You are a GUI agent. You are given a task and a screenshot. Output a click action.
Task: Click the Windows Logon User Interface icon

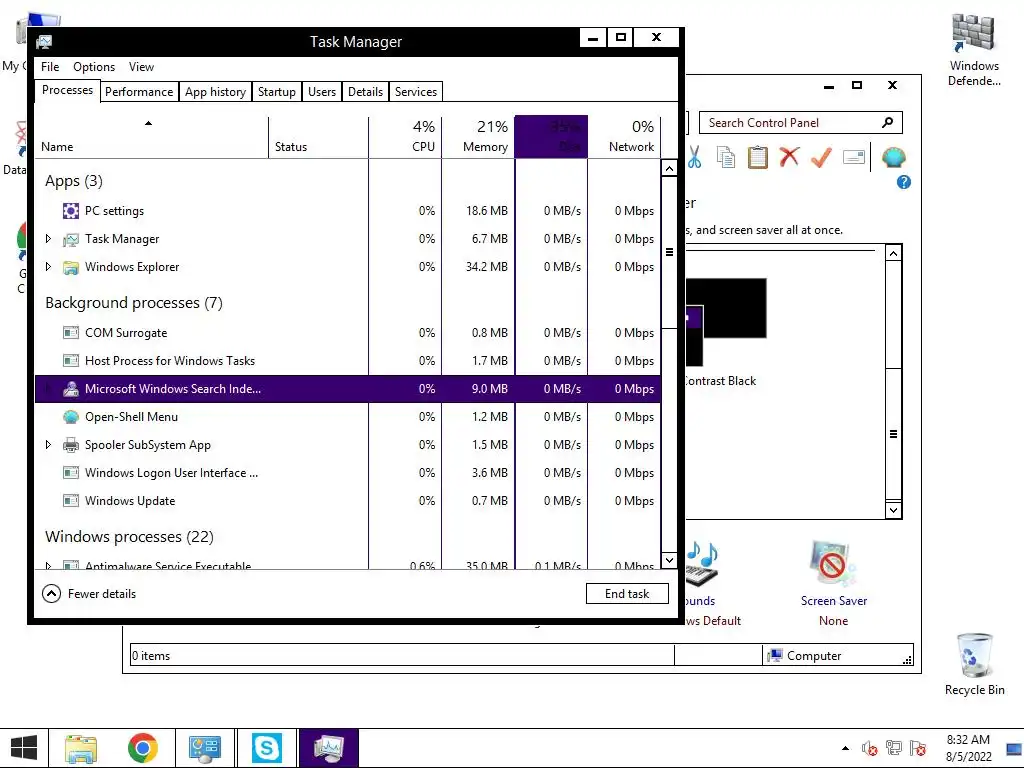point(71,473)
